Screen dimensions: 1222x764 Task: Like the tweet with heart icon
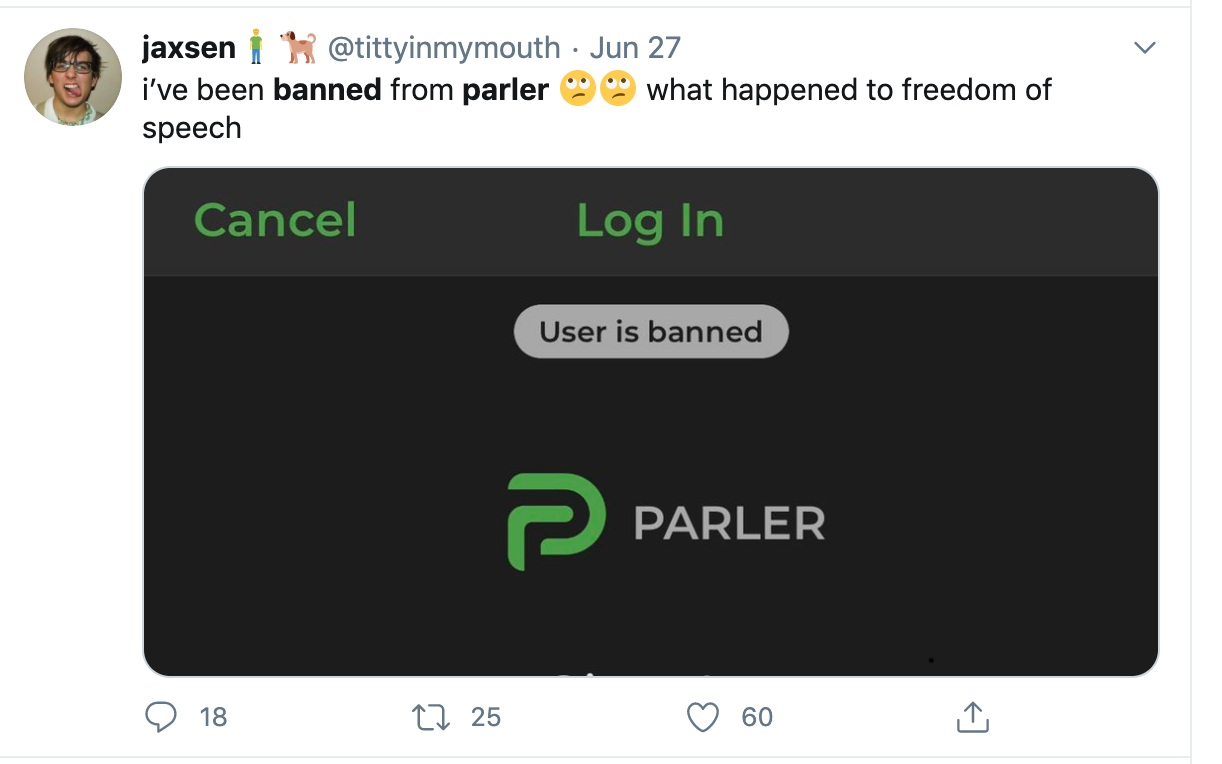tap(704, 716)
